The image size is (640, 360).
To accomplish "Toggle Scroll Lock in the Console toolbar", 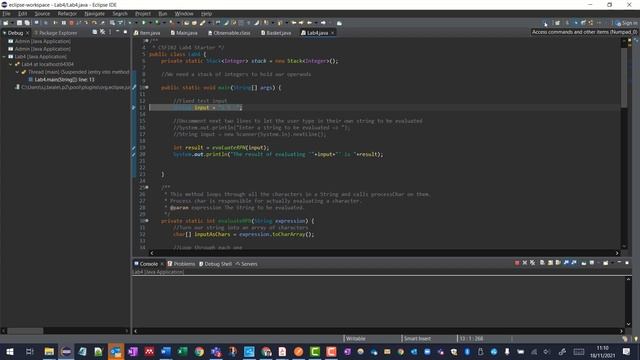I will point(550,263).
